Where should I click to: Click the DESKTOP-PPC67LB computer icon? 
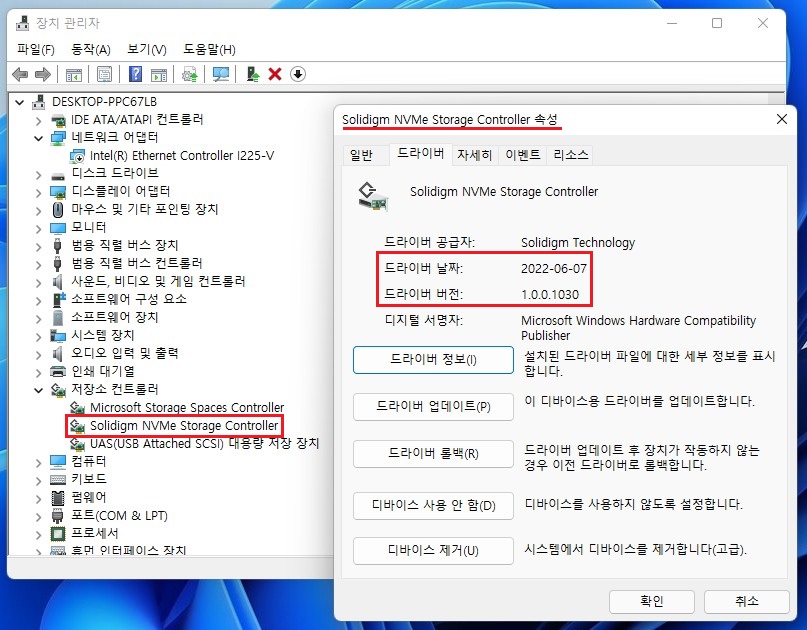click(x=39, y=102)
